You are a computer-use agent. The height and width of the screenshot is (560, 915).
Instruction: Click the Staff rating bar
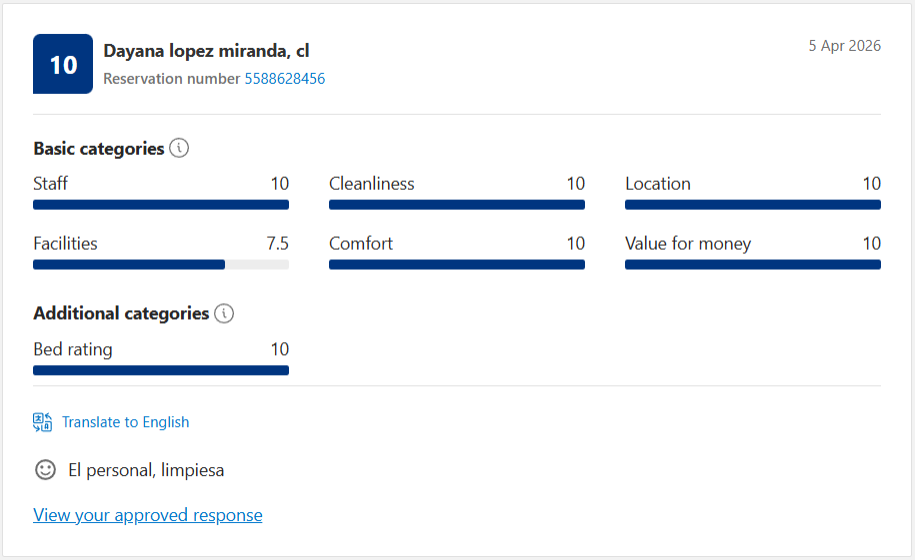(161, 205)
